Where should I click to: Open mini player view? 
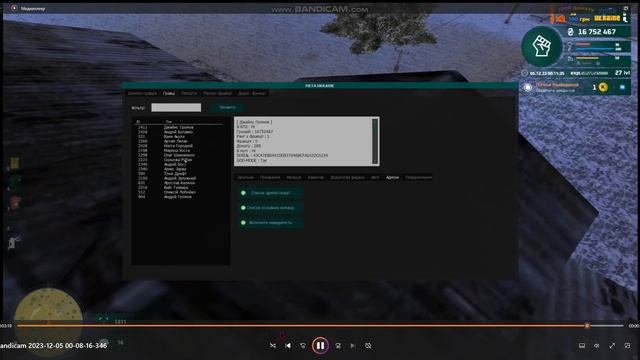pos(627,346)
